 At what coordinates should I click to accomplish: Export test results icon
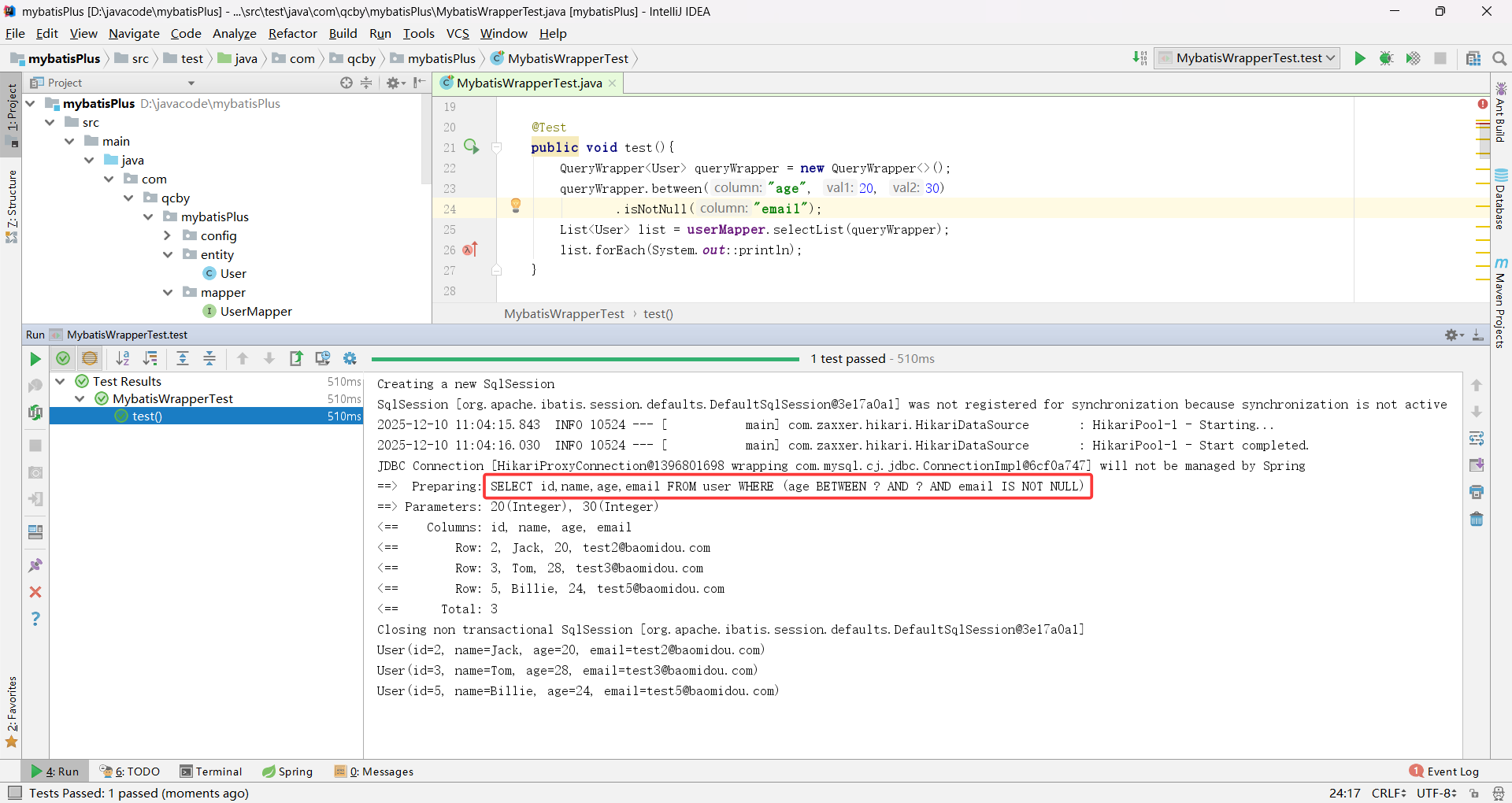(296, 359)
